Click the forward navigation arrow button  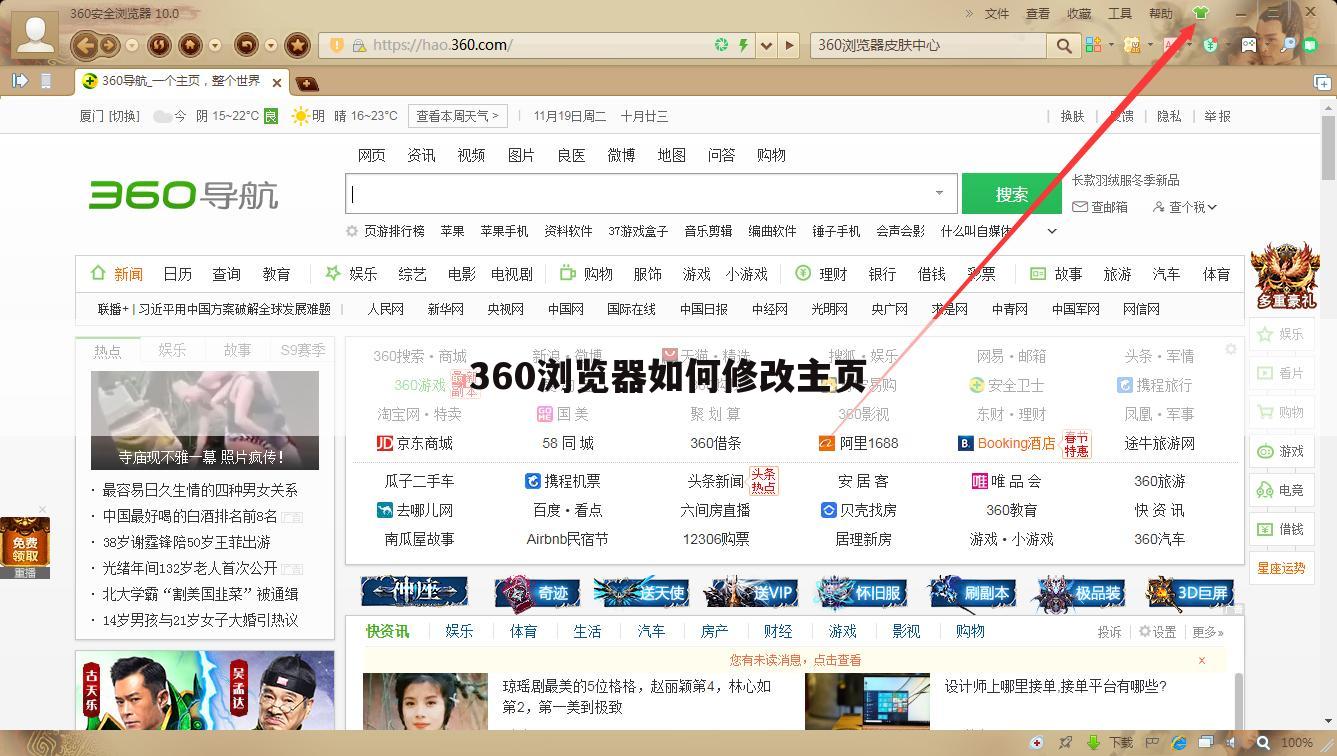[x=107, y=45]
